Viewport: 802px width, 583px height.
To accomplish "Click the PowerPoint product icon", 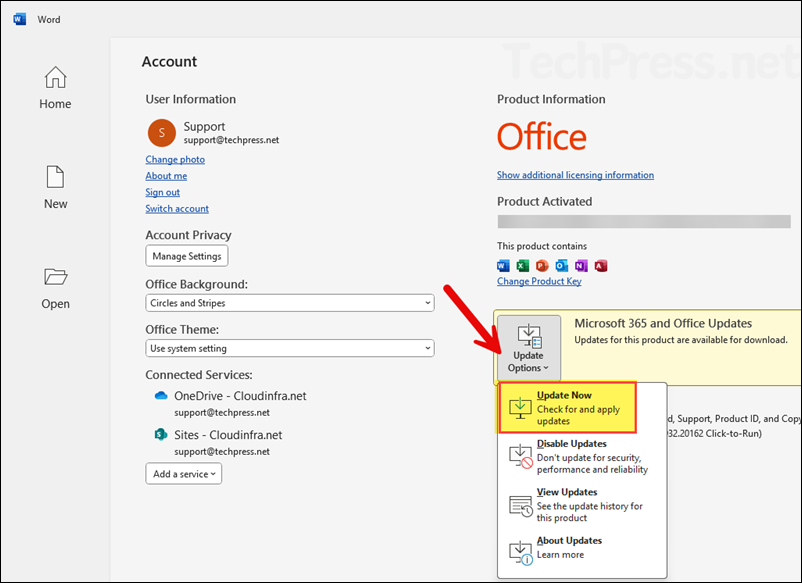I will click(x=542, y=265).
